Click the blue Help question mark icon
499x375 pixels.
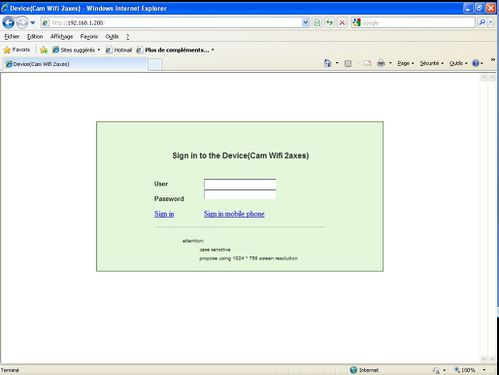pos(476,63)
